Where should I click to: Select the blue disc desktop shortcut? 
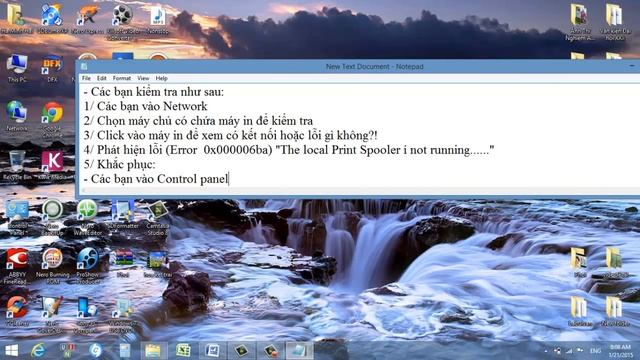point(52,19)
